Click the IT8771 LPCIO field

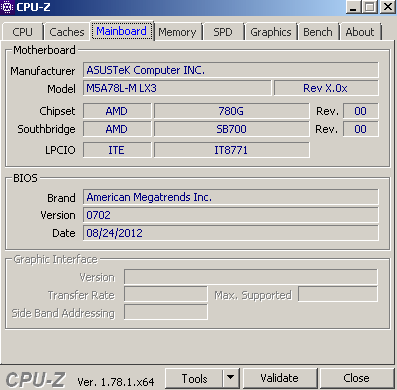[231, 150]
